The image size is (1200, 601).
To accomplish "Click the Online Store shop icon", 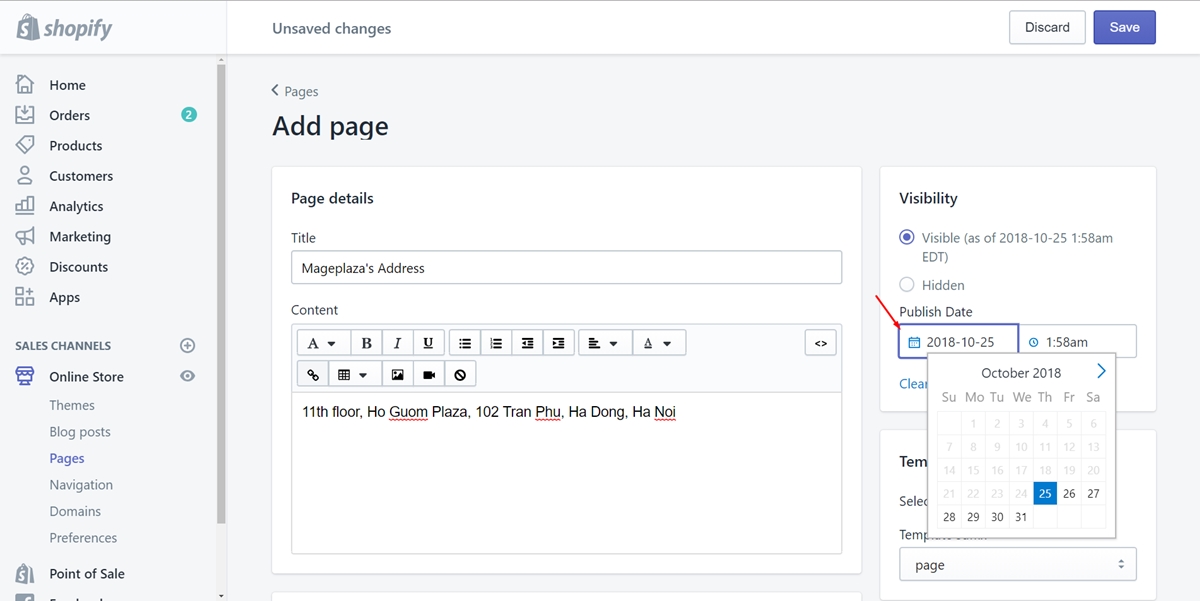I will (x=25, y=376).
